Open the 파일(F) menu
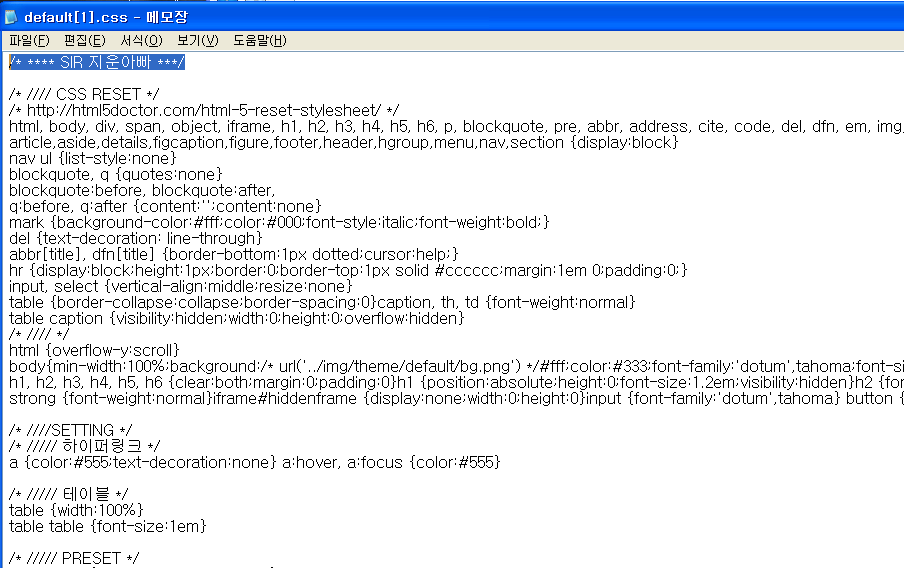 pos(29,41)
